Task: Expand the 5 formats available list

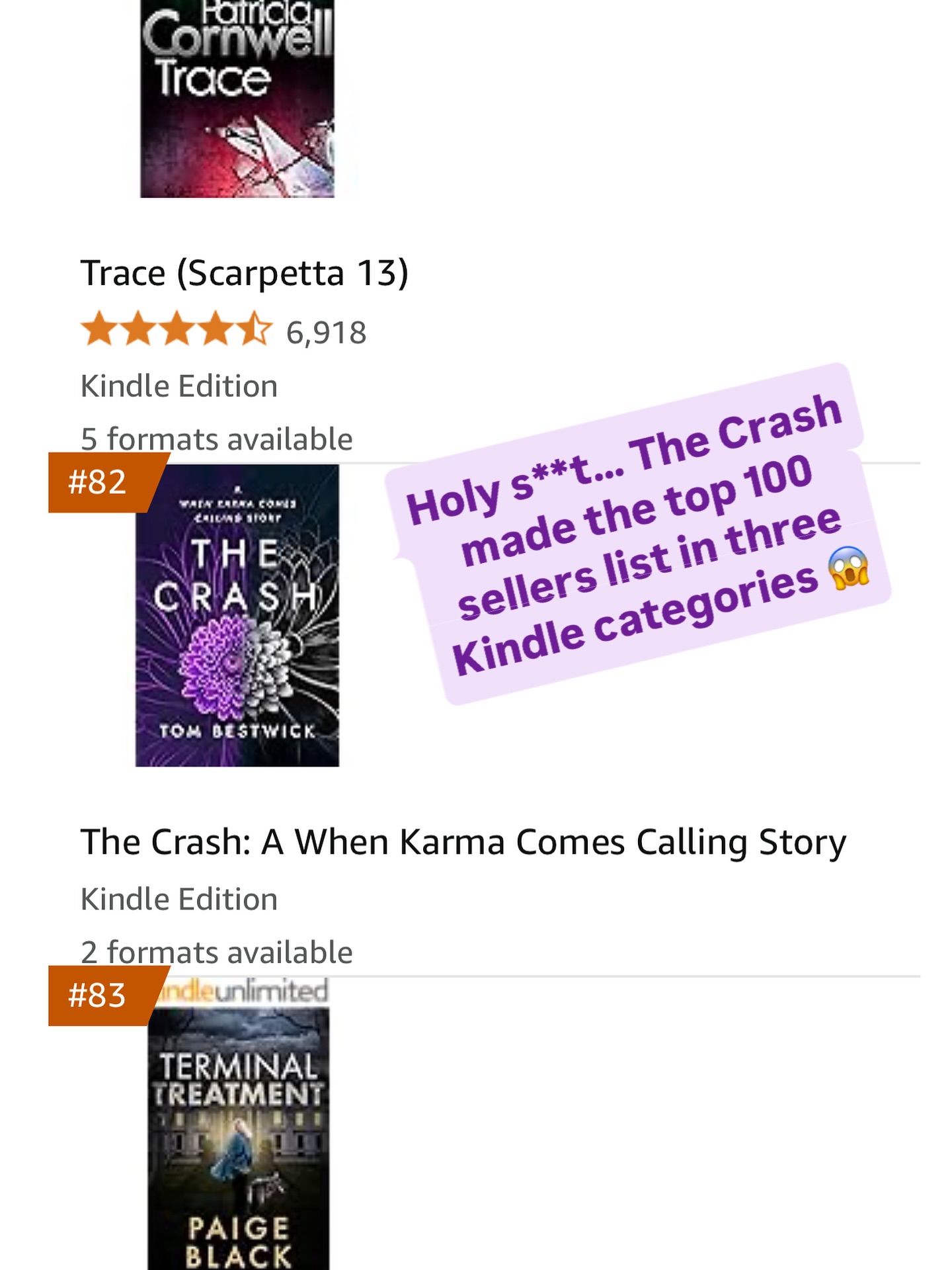Action: pyautogui.click(x=216, y=437)
